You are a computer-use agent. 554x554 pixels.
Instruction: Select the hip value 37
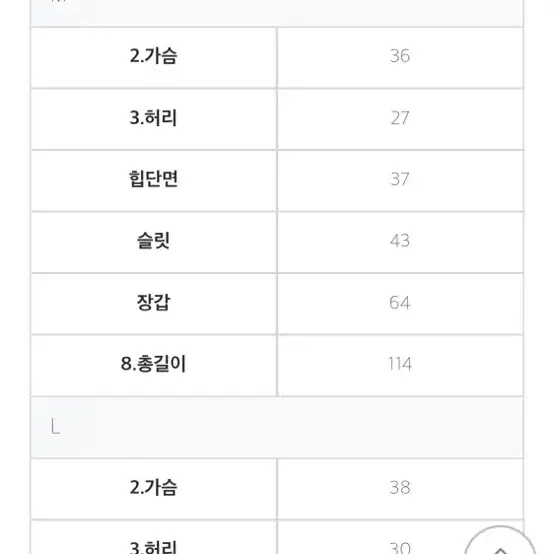point(400,179)
